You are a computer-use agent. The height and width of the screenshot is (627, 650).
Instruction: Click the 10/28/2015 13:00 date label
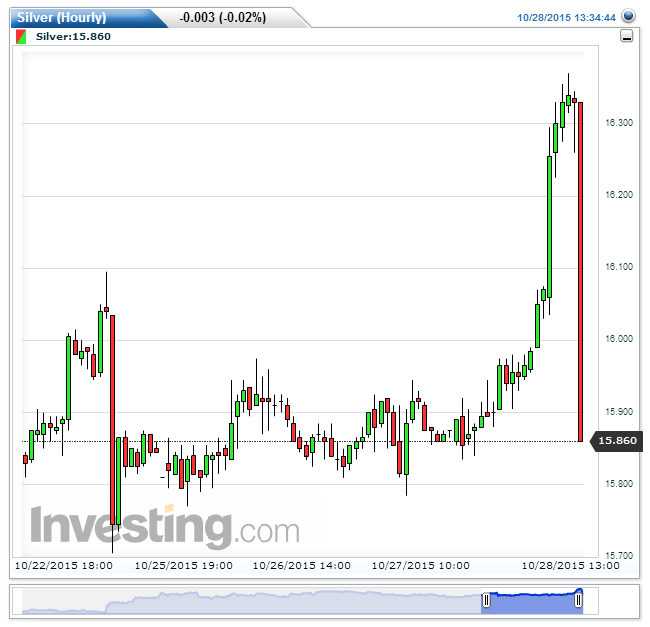(570, 566)
